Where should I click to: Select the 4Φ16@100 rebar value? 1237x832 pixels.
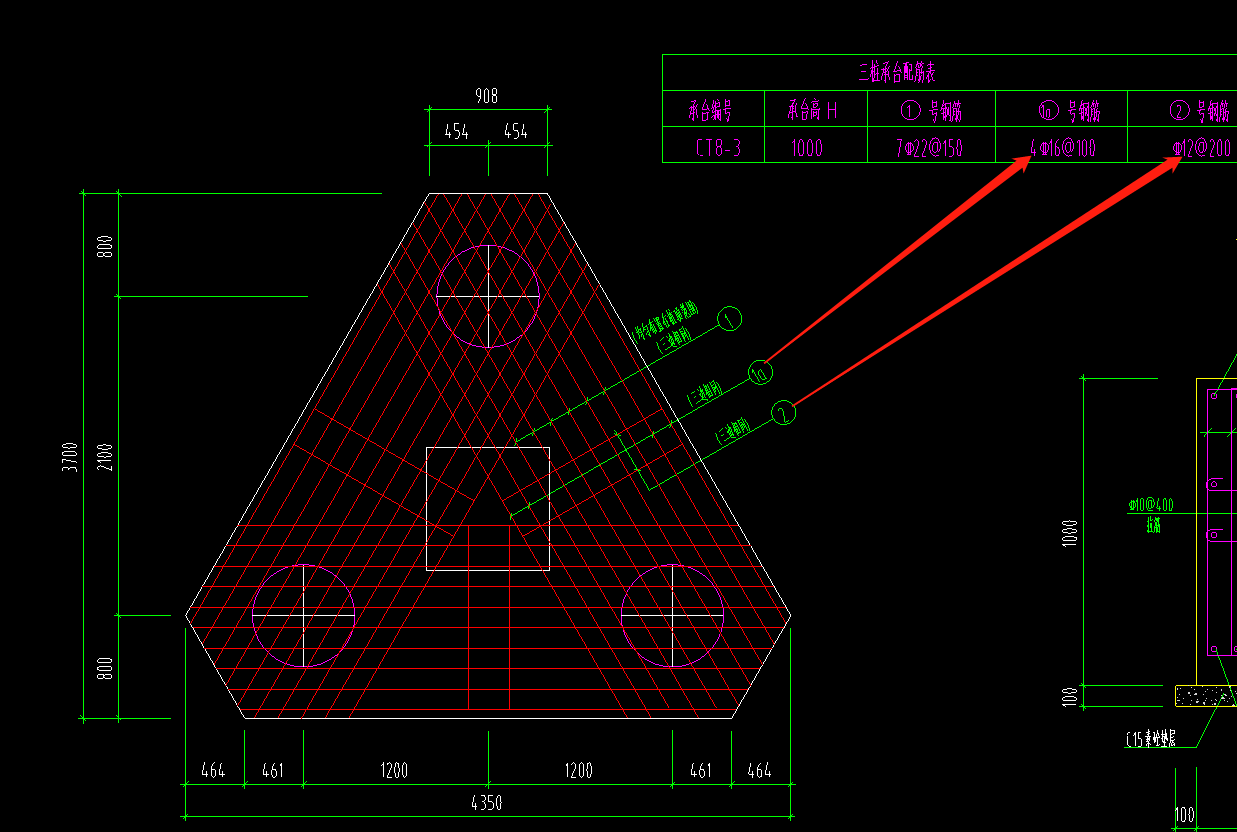pos(1063,148)
